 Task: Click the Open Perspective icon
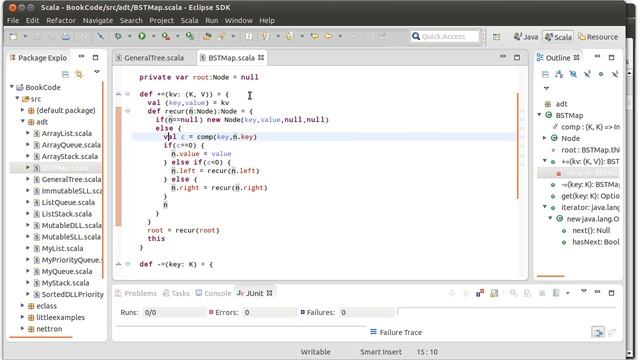coord(496,37)
